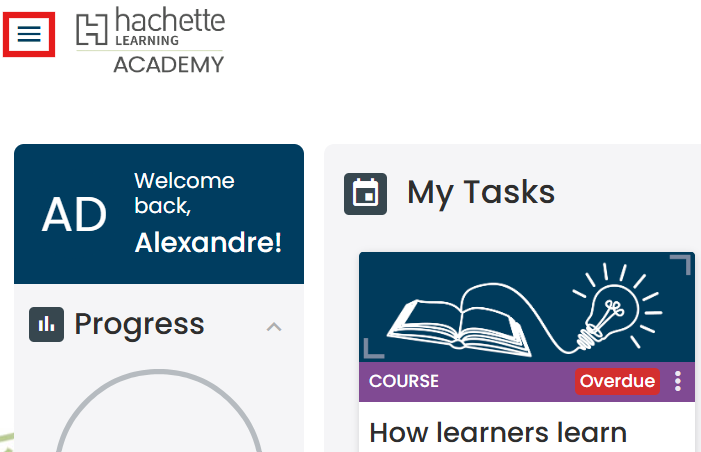Click the top-right corner bracket on banner
This screenshot has height=452, width=701.
(680, 265)
